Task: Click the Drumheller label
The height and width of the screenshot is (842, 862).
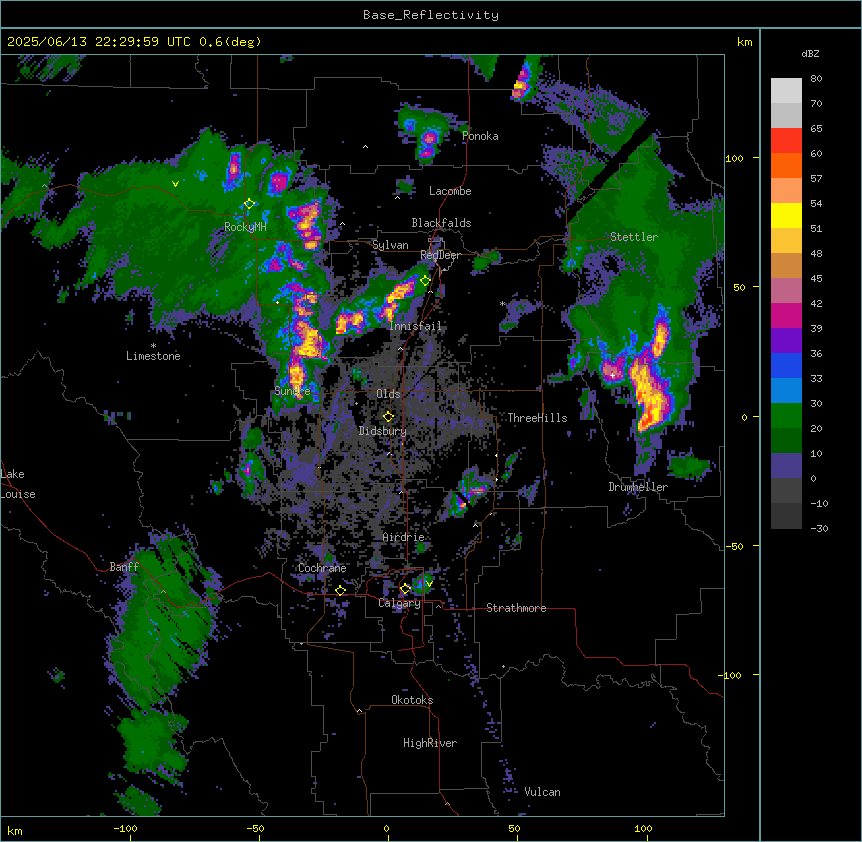Action: [x=638, y=487]
